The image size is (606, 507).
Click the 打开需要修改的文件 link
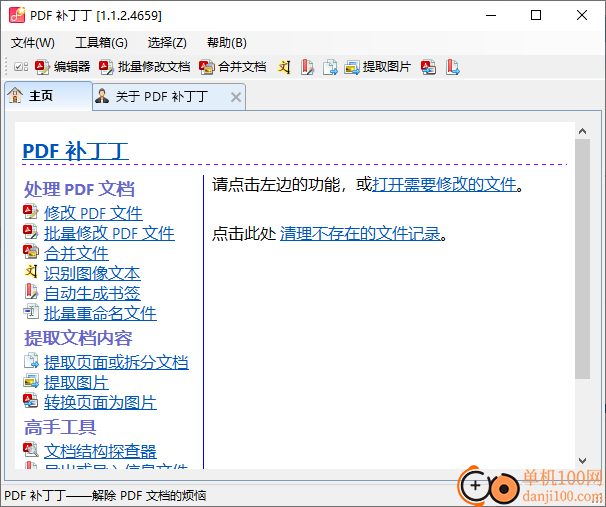444,184
